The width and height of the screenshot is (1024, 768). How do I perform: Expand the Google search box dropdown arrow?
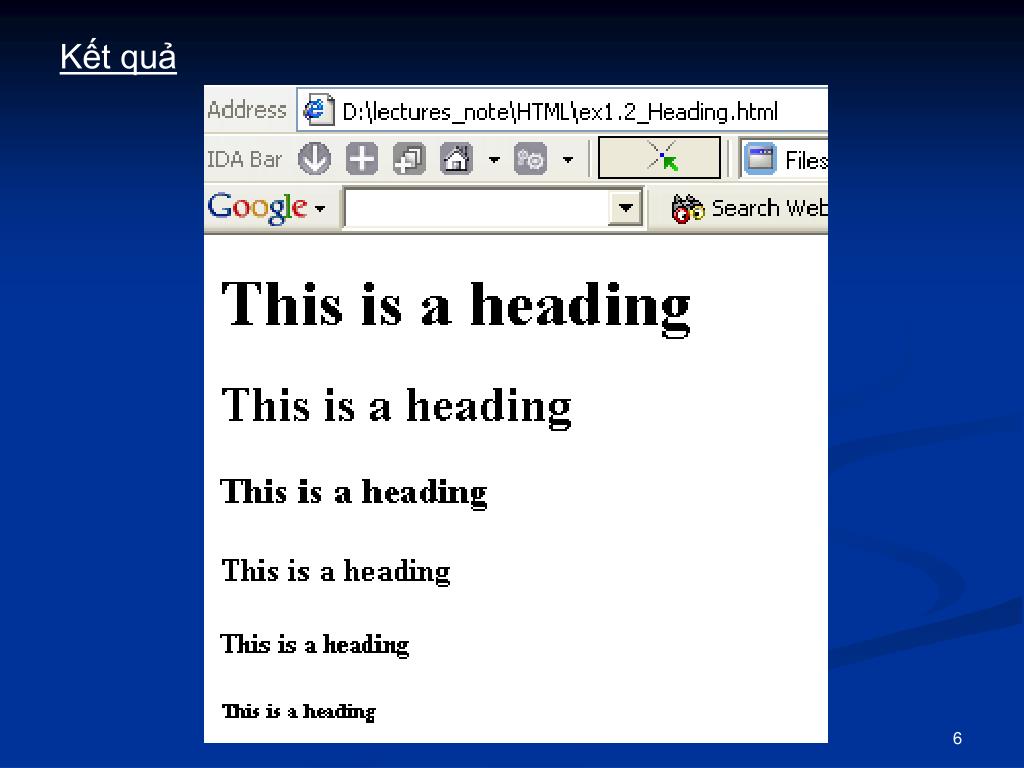pyautogui.click(x=625, y=208)
